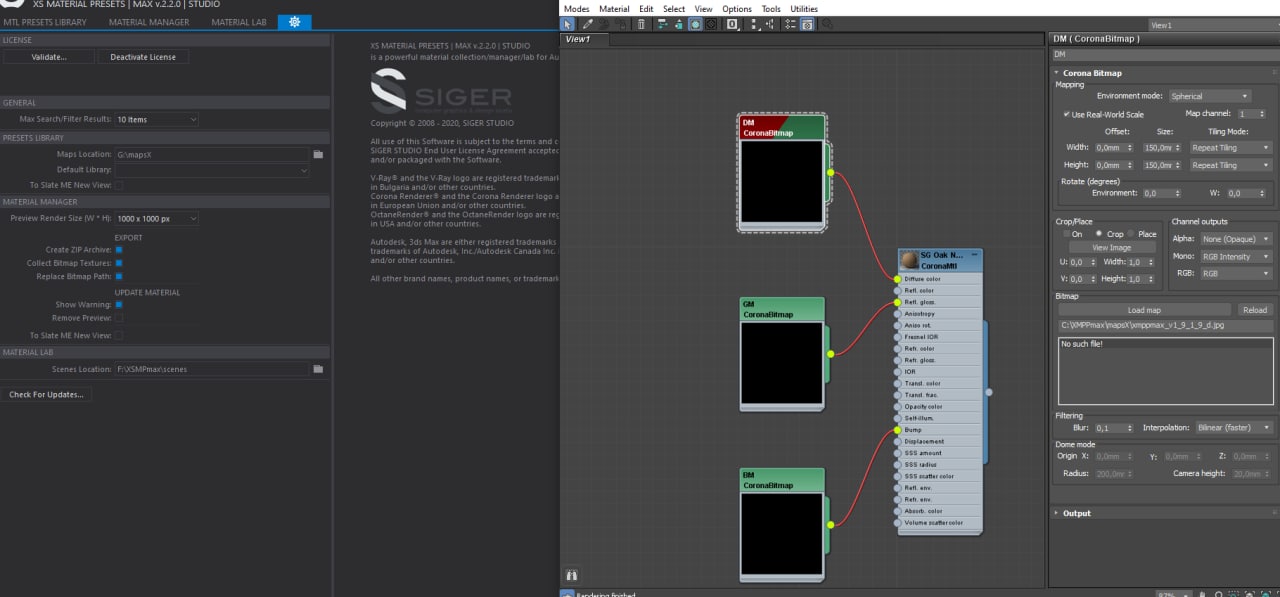This screenshot has height=597, width=1280.
Task: Click Lay Out Children icon
Action: [769, 24]
